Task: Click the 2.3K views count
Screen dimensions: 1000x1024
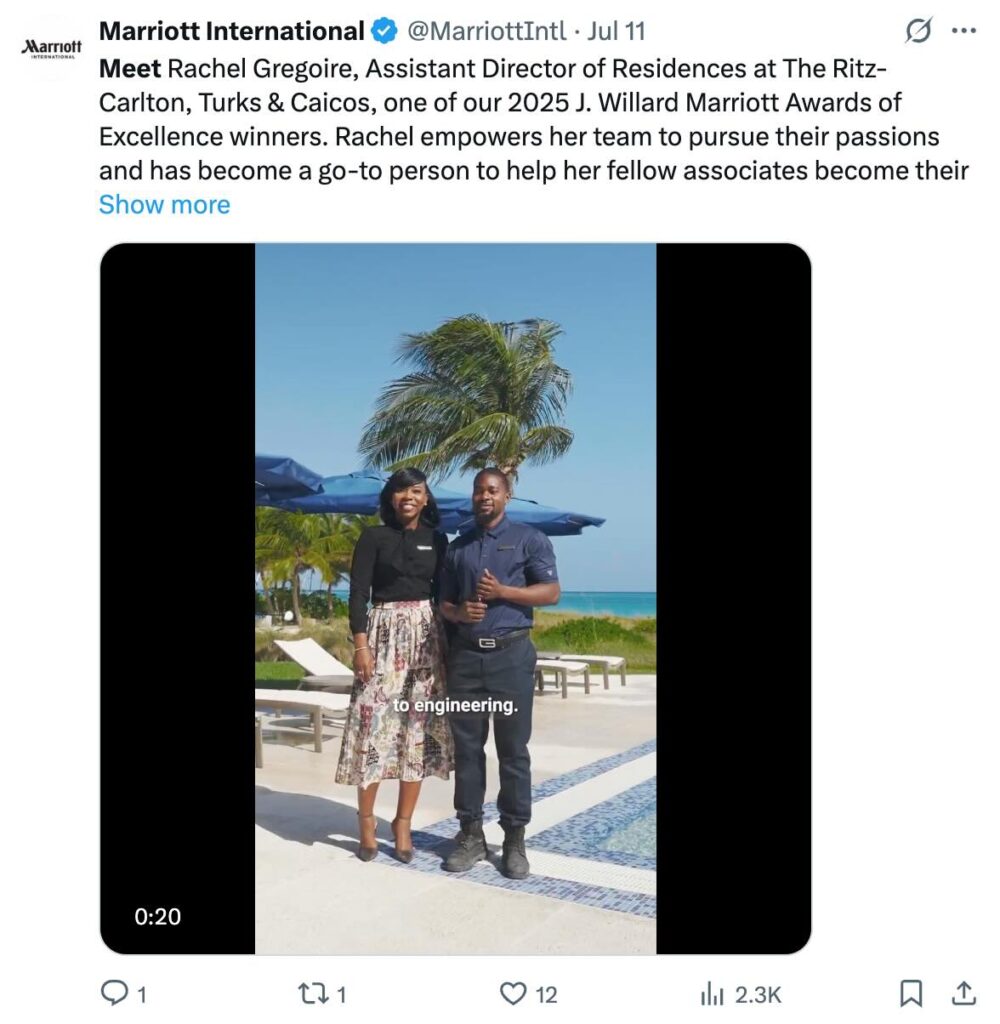Action: coord(757,994)
